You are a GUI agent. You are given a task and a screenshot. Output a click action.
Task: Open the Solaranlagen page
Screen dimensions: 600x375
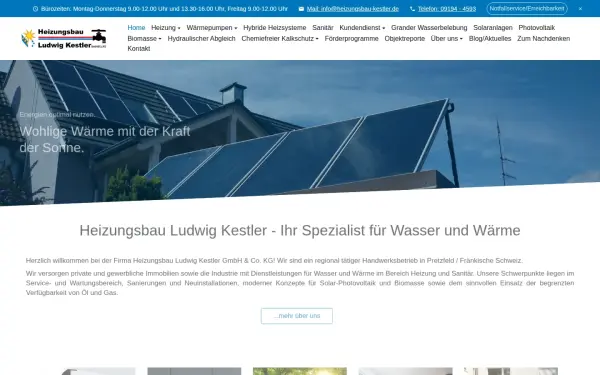pos(492,28)
